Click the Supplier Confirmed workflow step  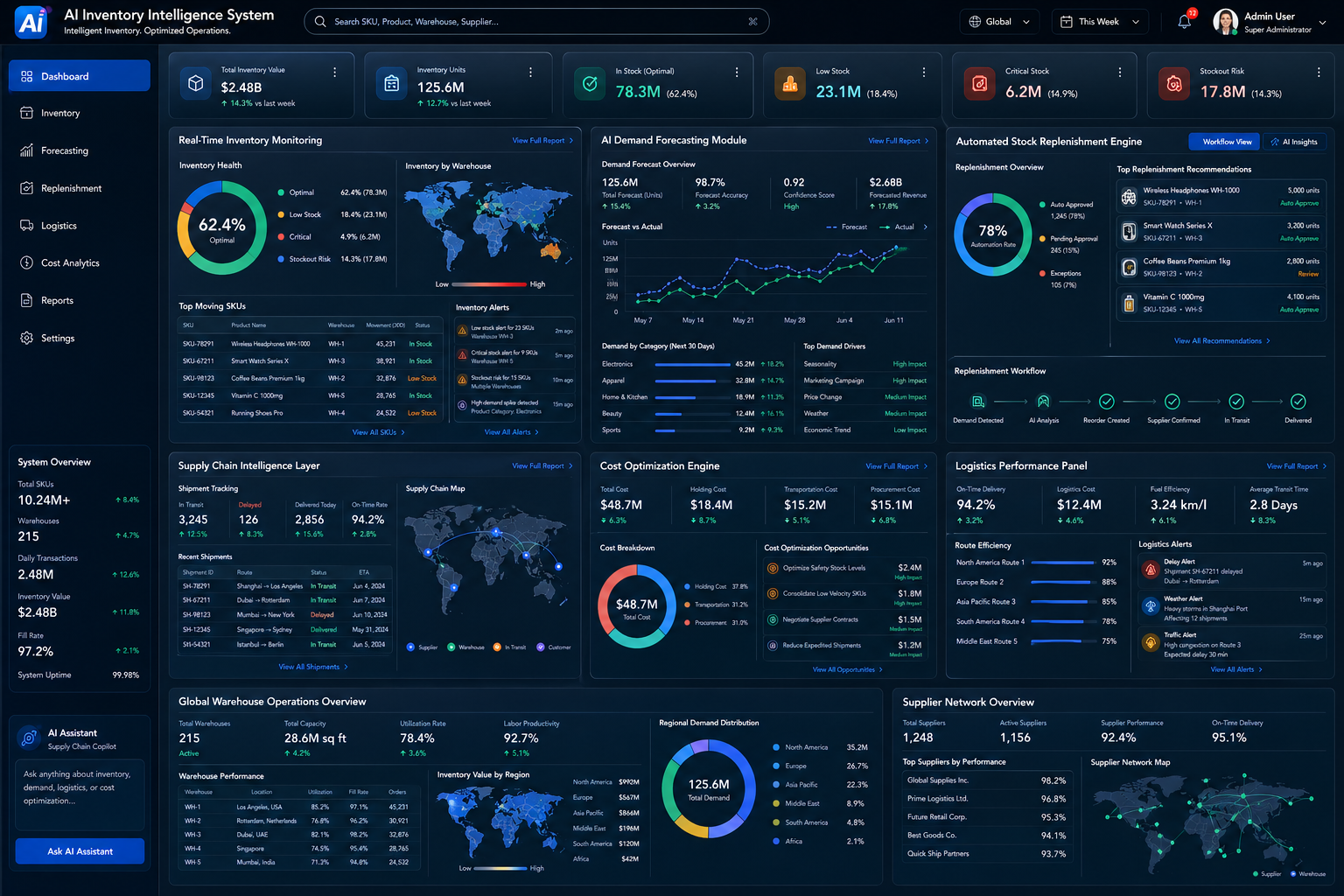[x=1172, y=402]
